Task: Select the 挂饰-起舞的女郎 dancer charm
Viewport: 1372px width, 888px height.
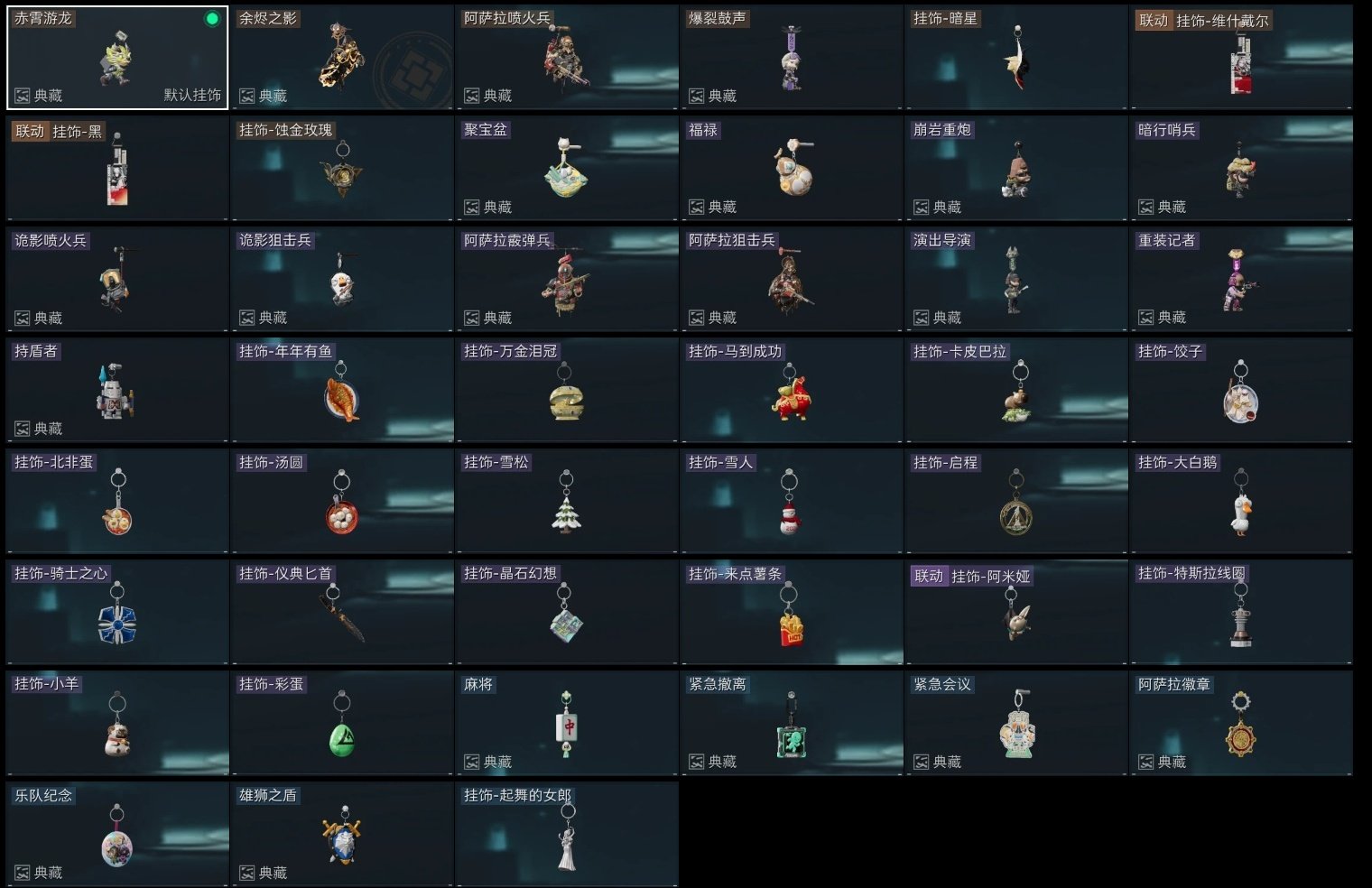Action: (567, 836)
